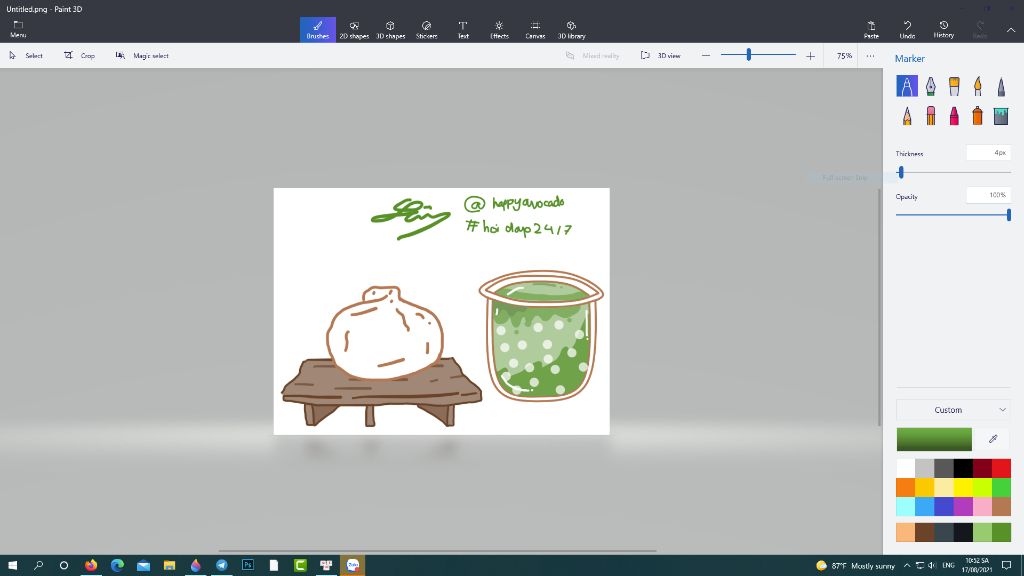Viewport: 1024px width, 576px height.
Task: Click the vertical canvas scrollbar
Action: point(879,307)
